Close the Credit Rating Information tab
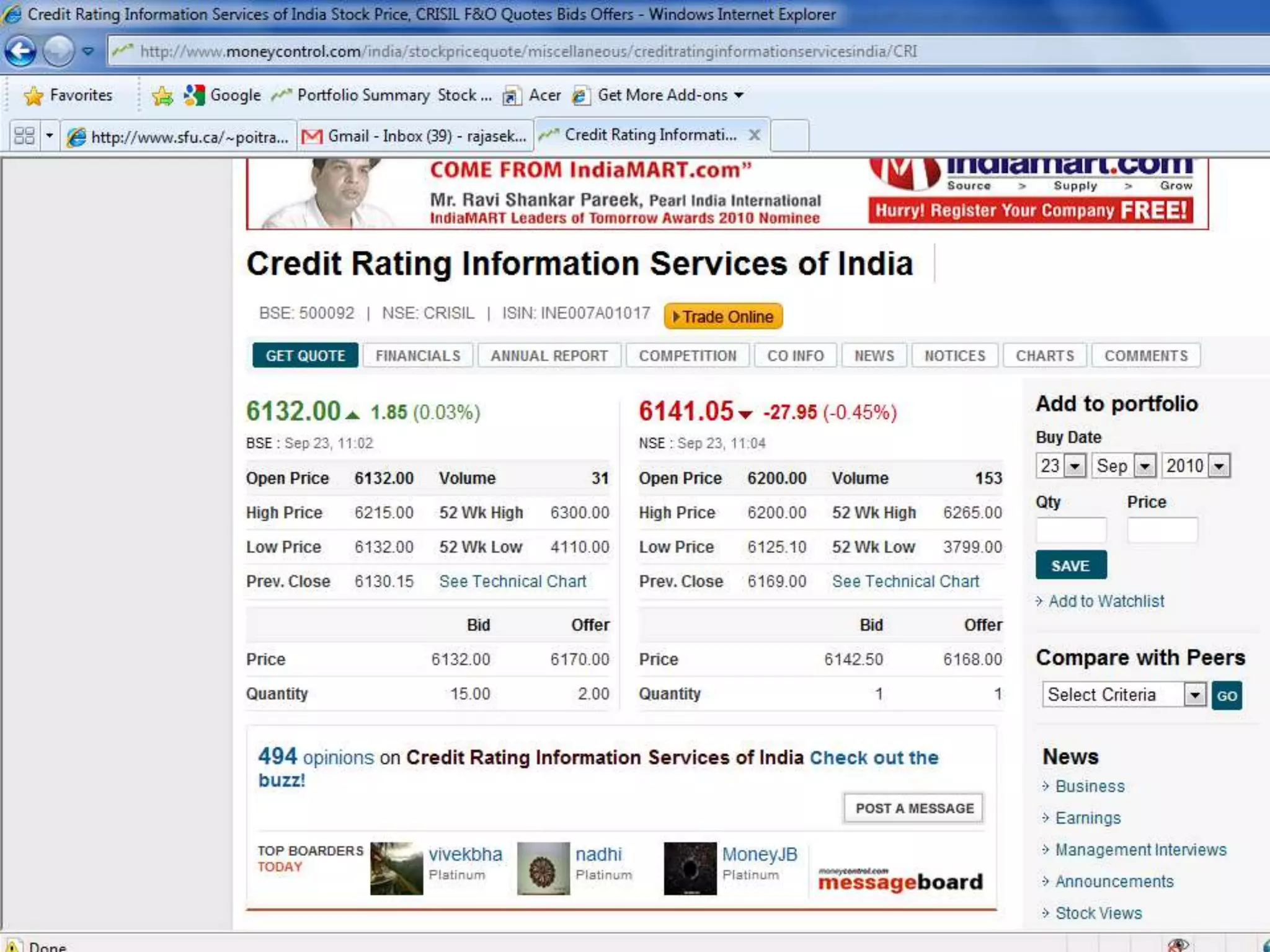Image resolution: width=1270 pixels, height=952 pixels. pos(754,135)
